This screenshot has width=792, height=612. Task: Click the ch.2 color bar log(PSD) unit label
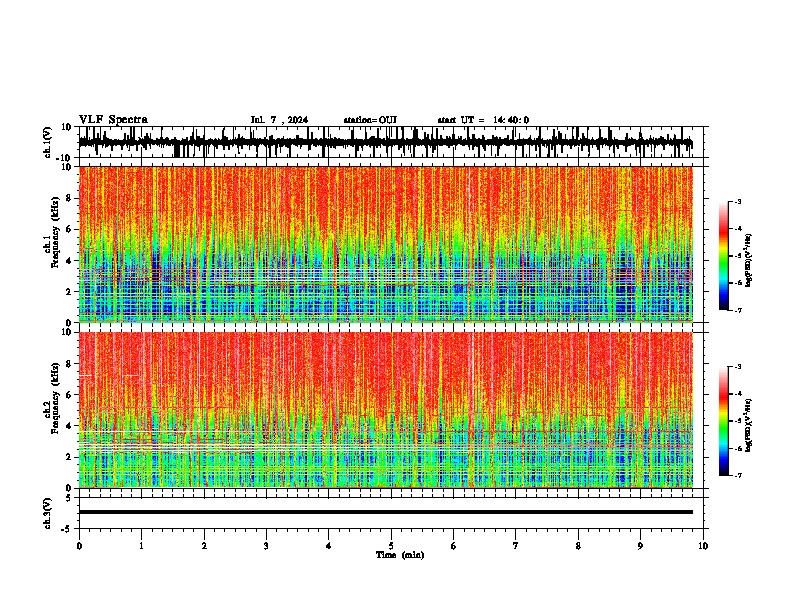point(749,425)
